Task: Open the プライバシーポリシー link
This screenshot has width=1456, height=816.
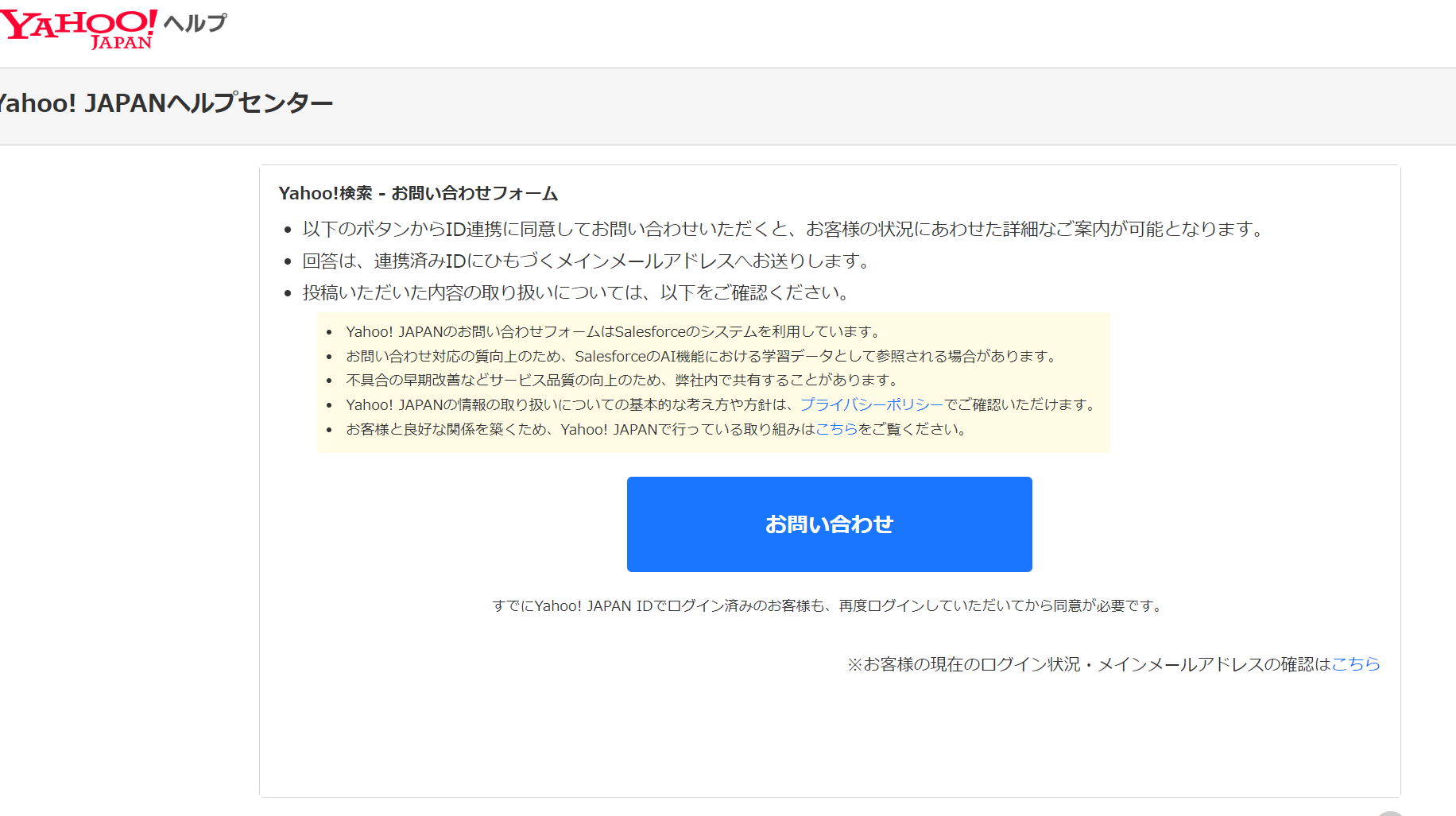Action: [872, 404]
